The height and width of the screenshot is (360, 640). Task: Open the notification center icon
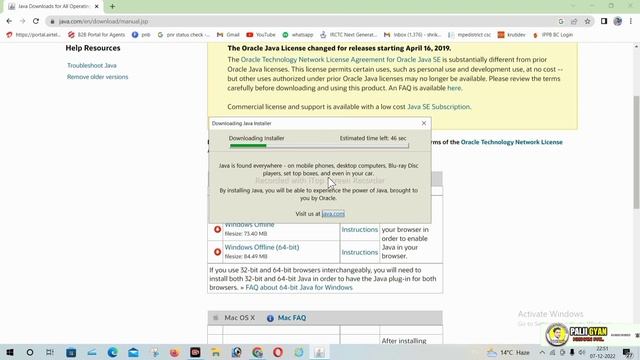627,352
